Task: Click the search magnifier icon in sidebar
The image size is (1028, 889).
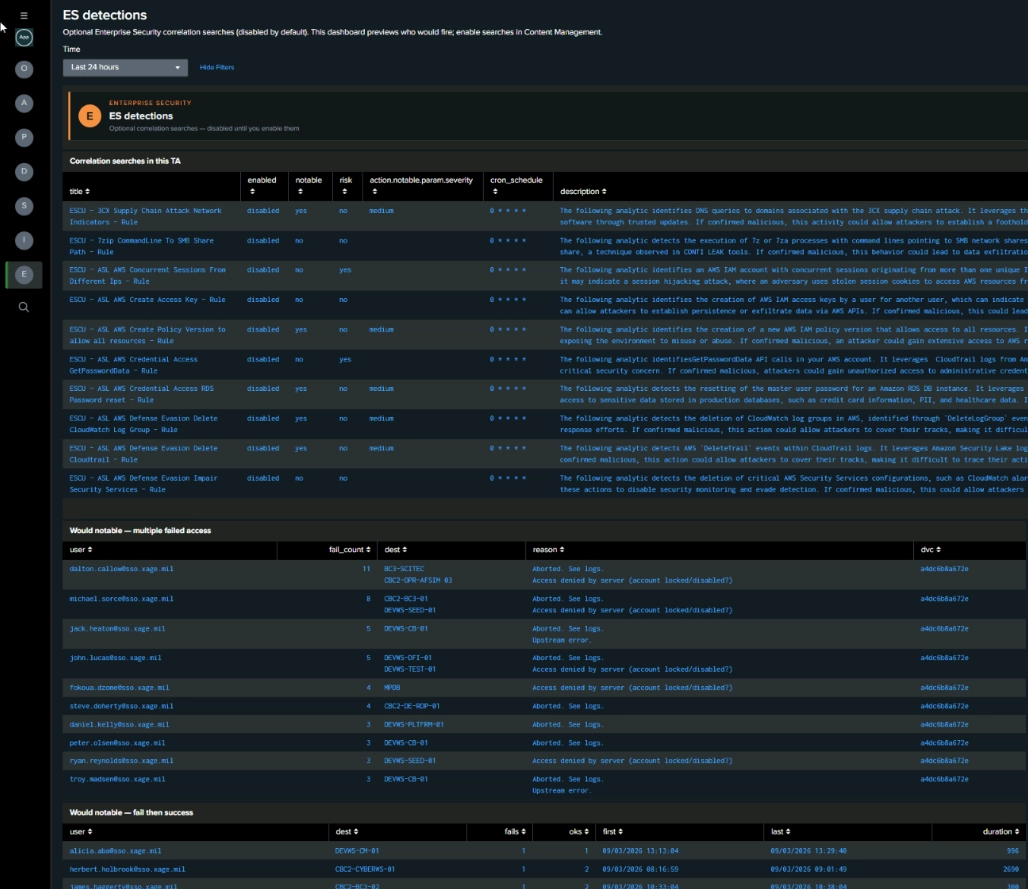Action: (24, 307)
